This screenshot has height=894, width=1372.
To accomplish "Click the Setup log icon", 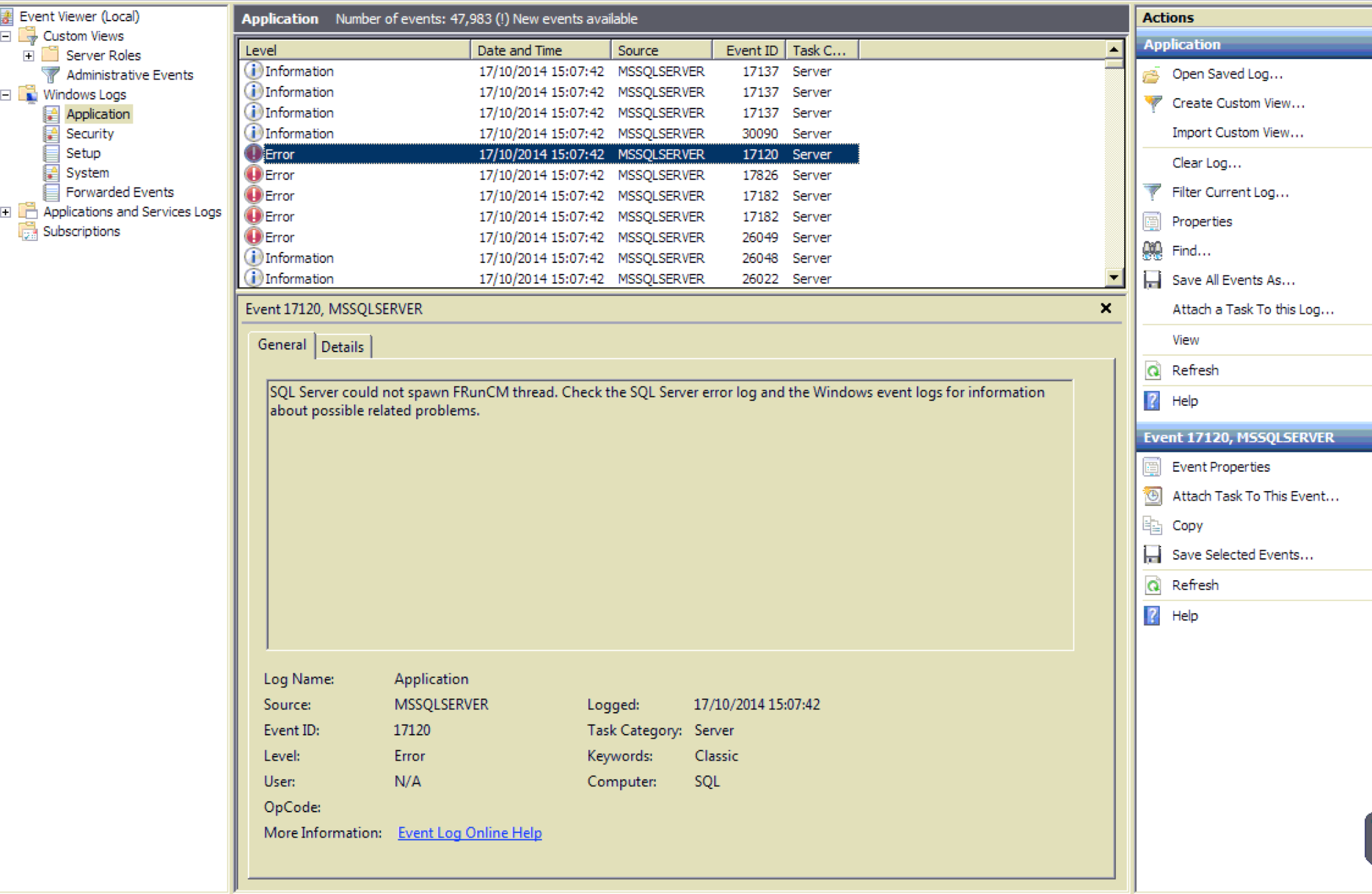I will tap(52, 153).
